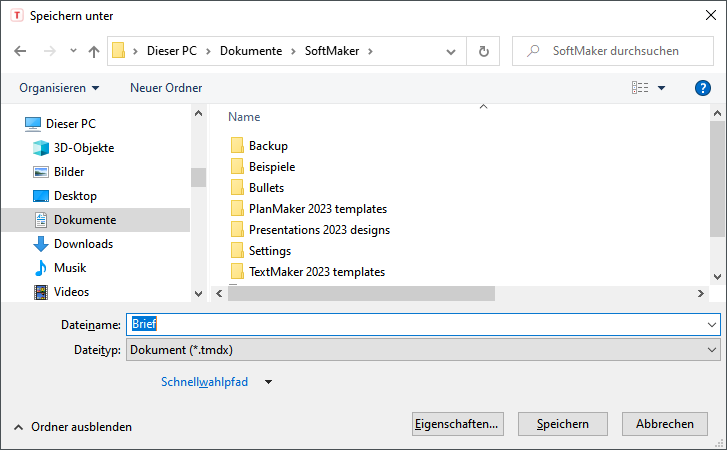Open Bilder in the sidebar
Image resolution: width=727 pixels, height=450 pixels.
point(69,172)
